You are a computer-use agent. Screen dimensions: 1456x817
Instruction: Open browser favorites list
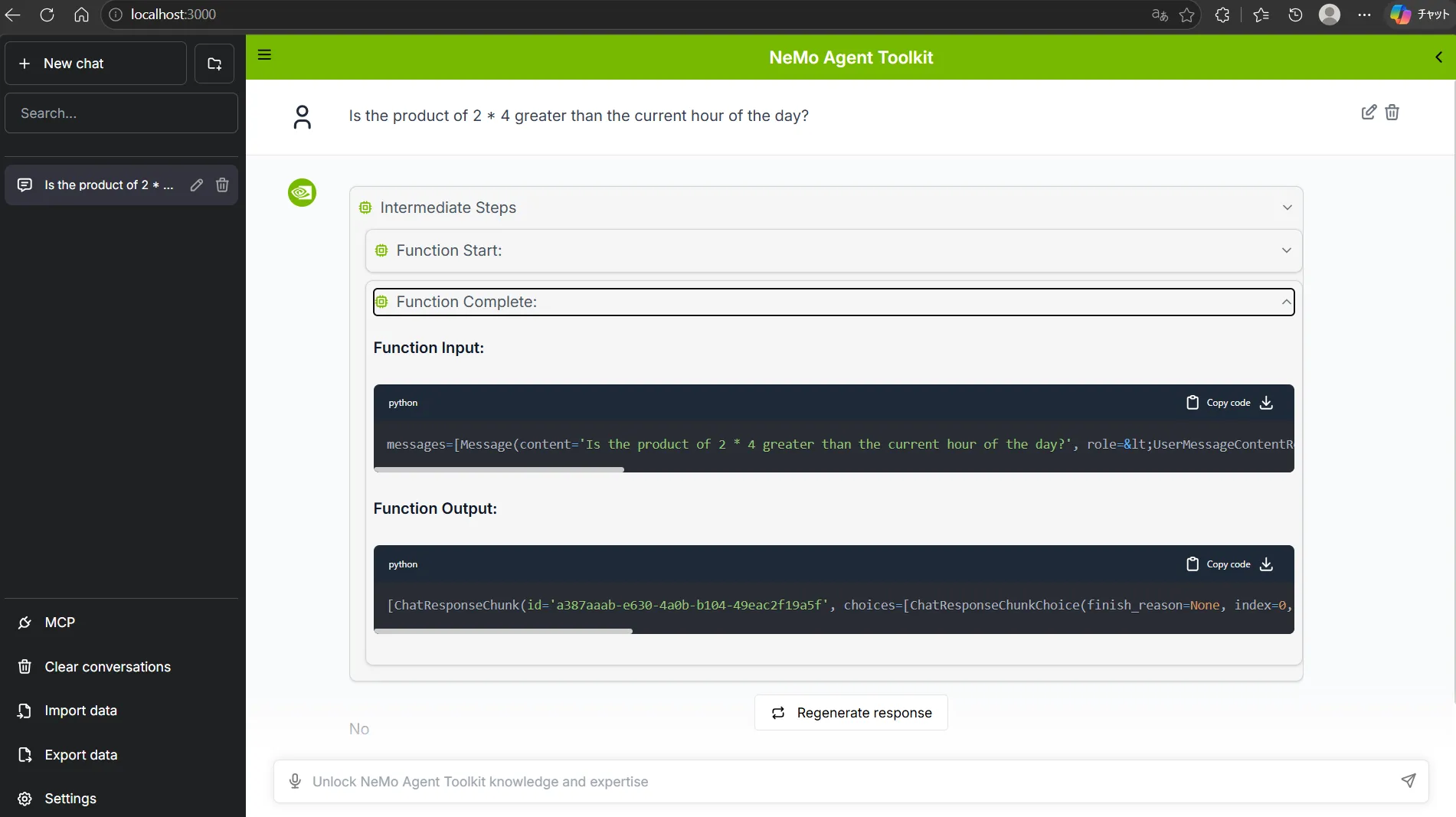pos(1261,15)
